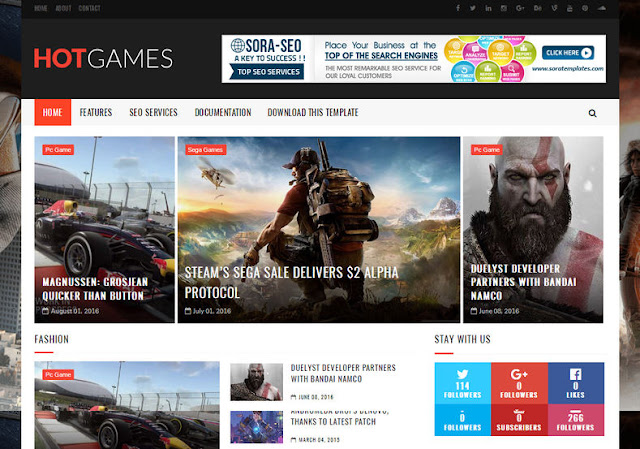Image resolution: width=640 pixels, height=449 pixels.
Task: Open the Twitter 114 followers tile
Action: click(x=462, y=383)
